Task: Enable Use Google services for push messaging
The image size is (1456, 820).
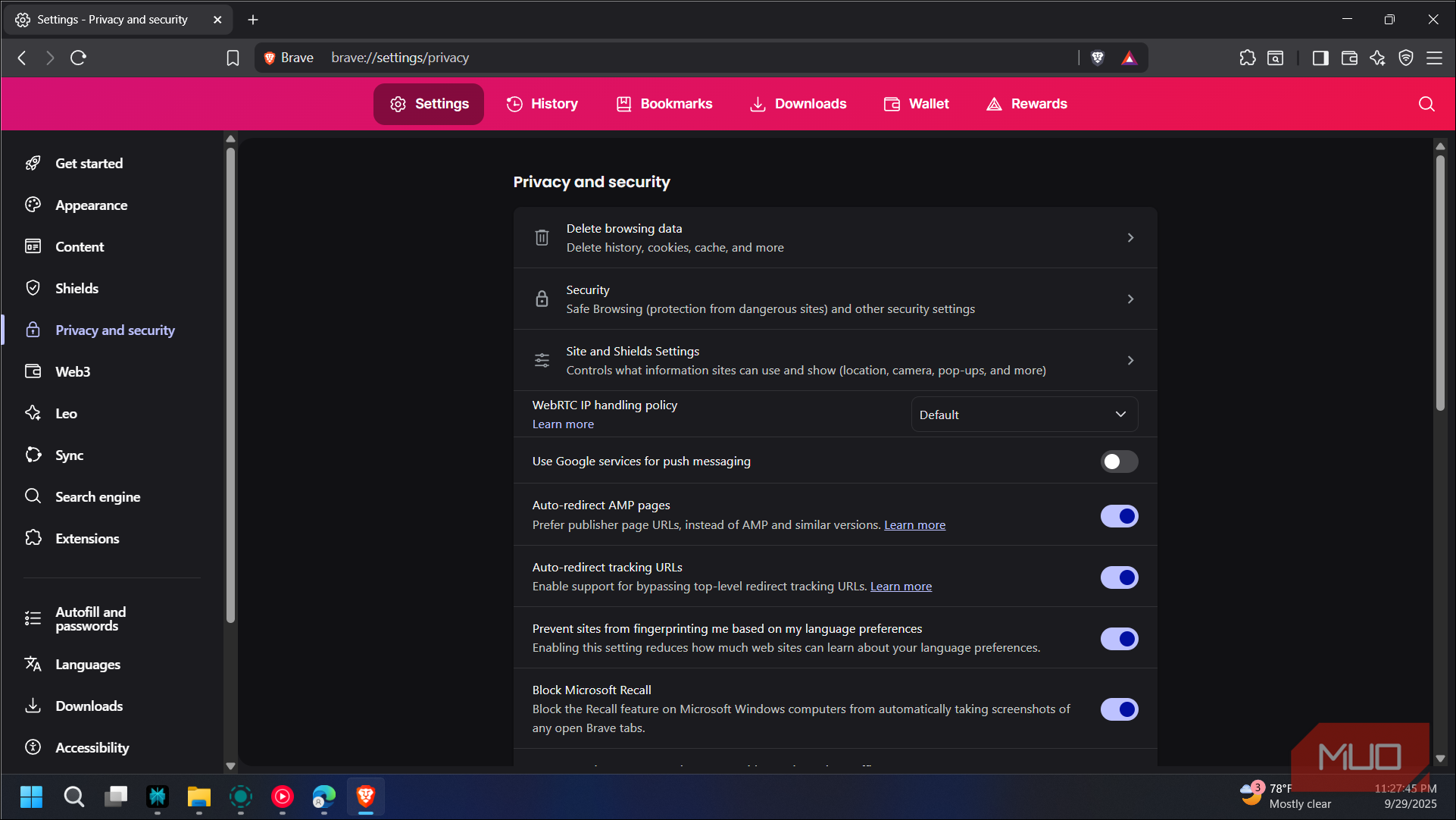Action: [x=1119, y=462]
